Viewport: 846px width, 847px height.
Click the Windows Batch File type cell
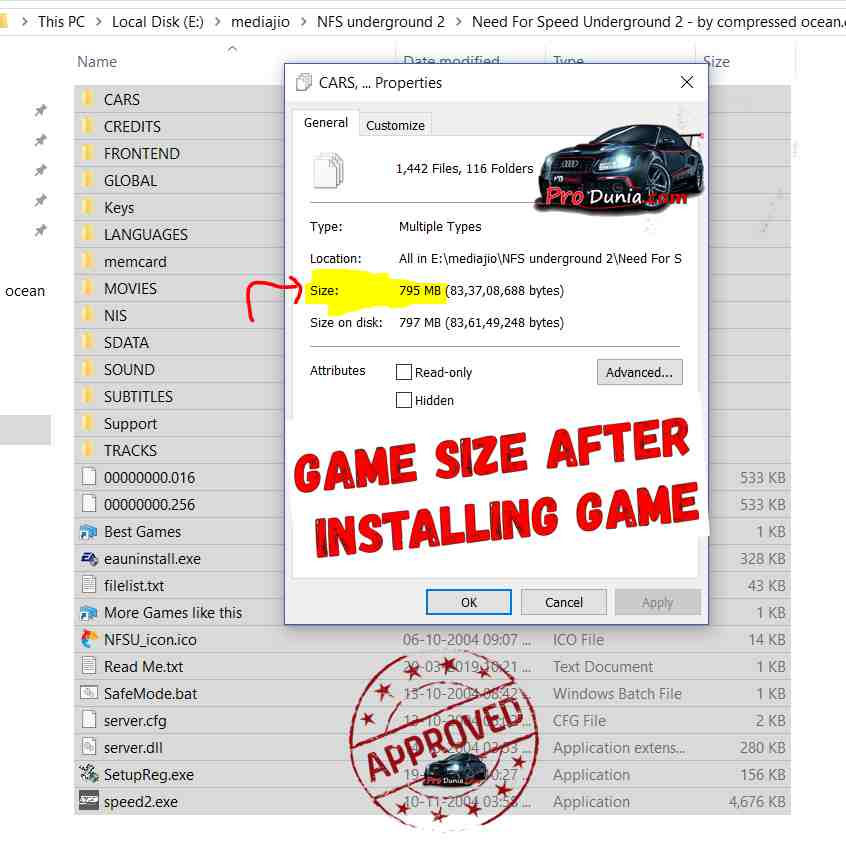pos(617,694)
